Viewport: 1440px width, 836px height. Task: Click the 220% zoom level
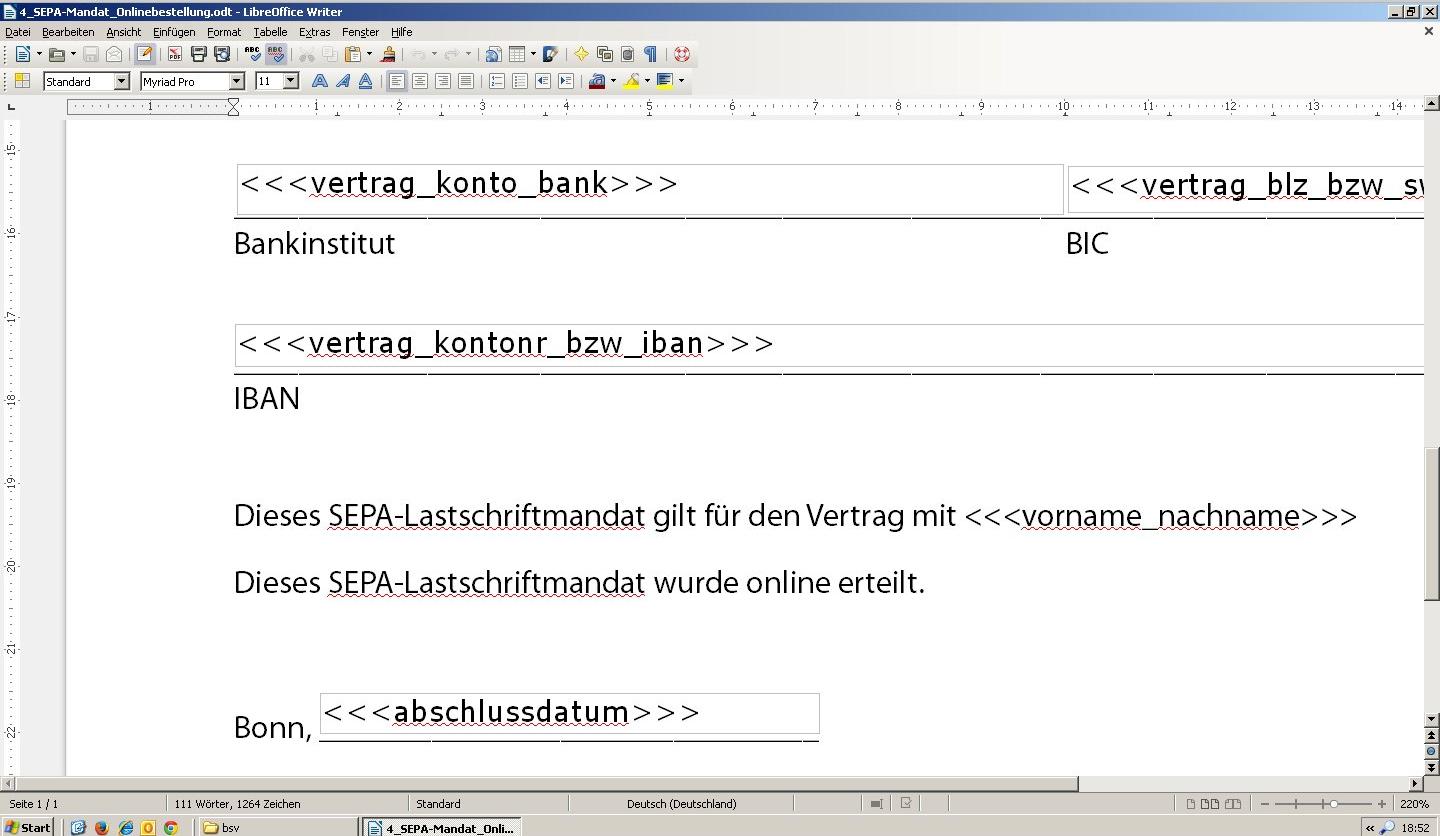[x=1414, y=804]
